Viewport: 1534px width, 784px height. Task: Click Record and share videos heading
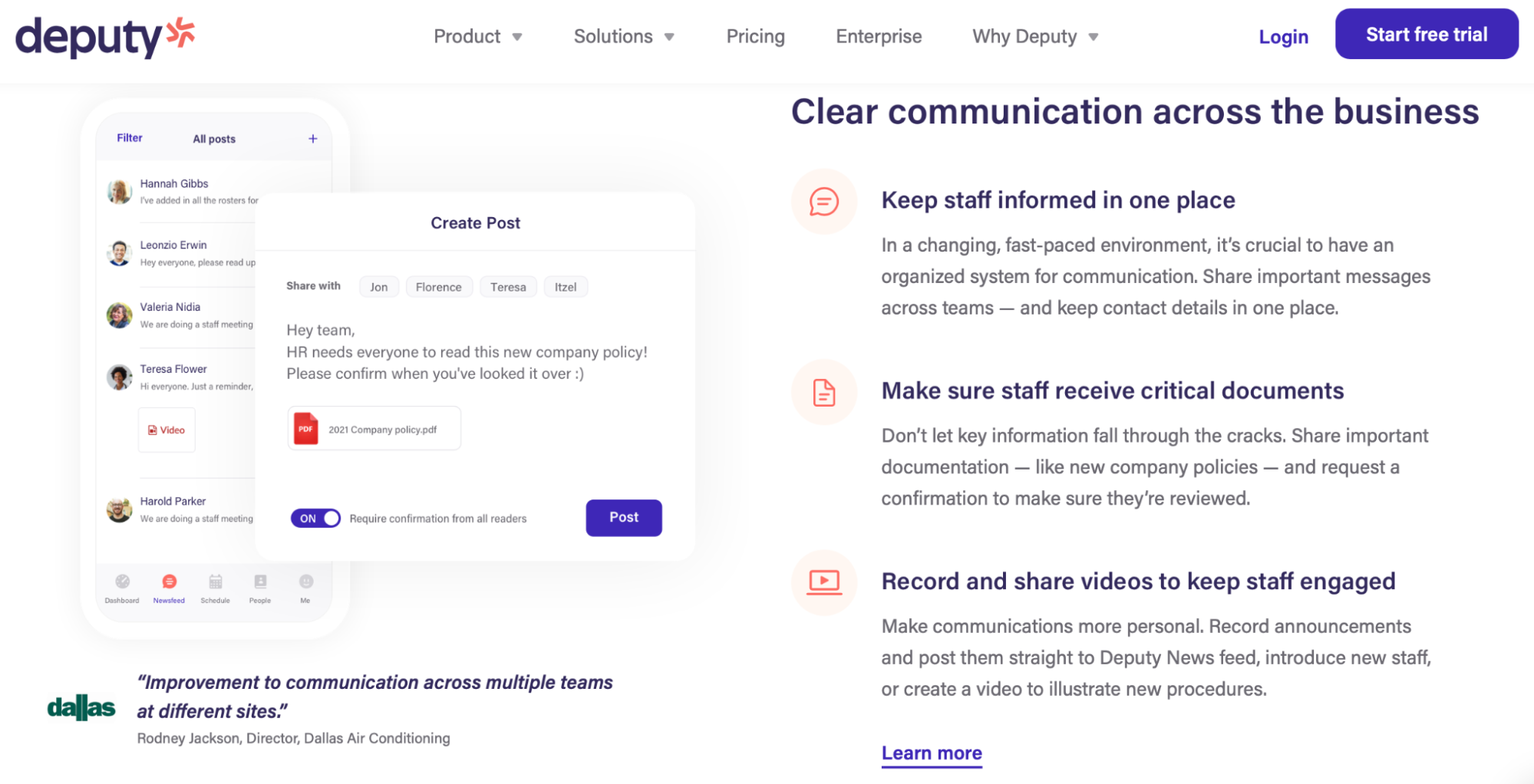click(x=1138, y=581)
